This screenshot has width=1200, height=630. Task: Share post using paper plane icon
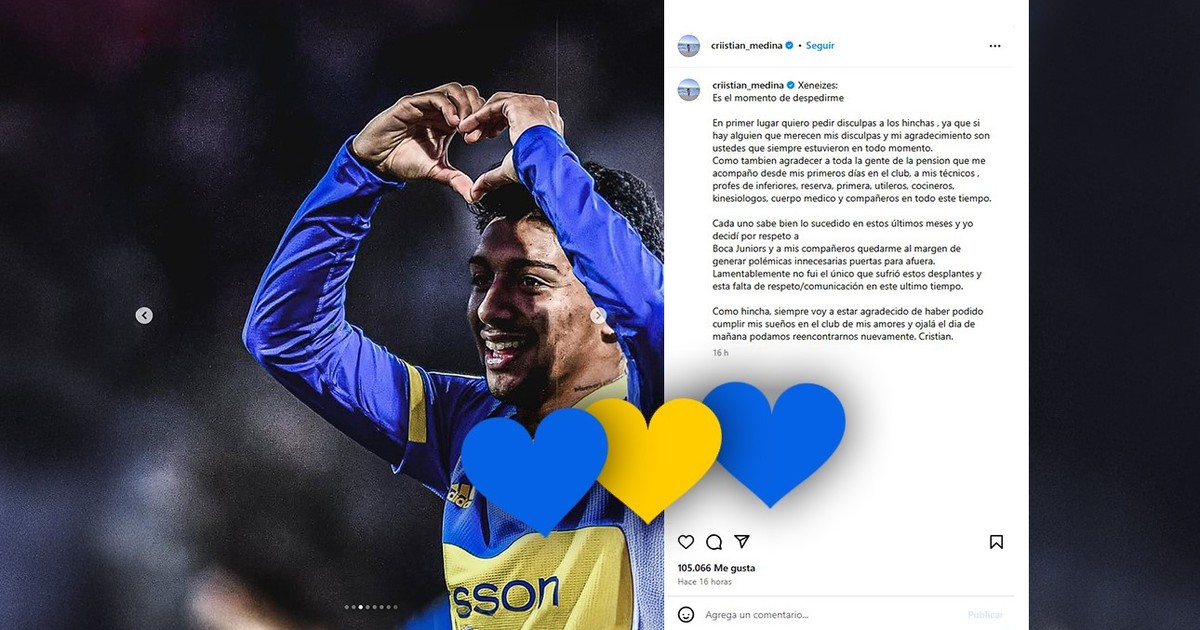pos(742,542)
